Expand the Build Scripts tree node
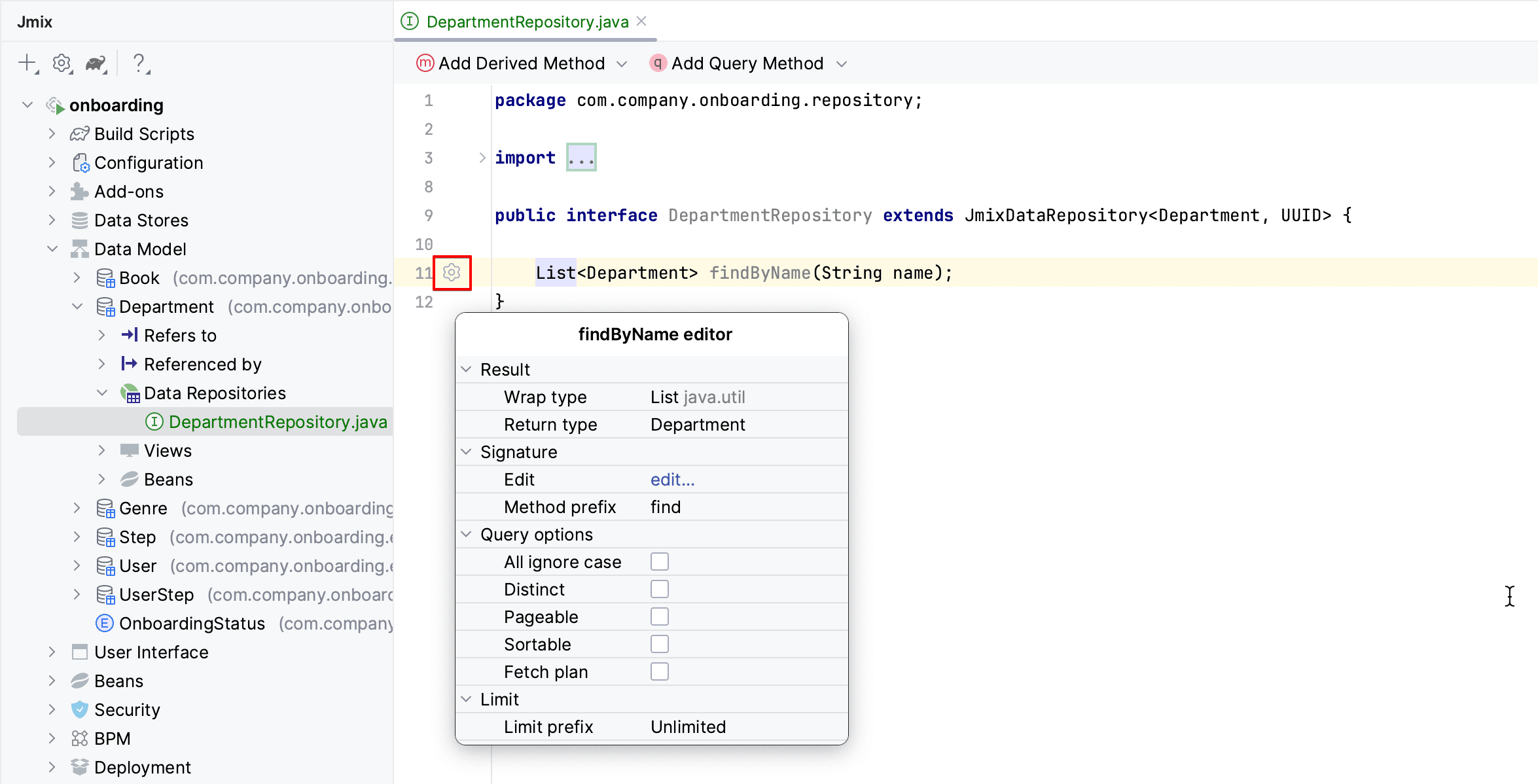This screenshot has width=1538, height=784. [x=52, y=134]
